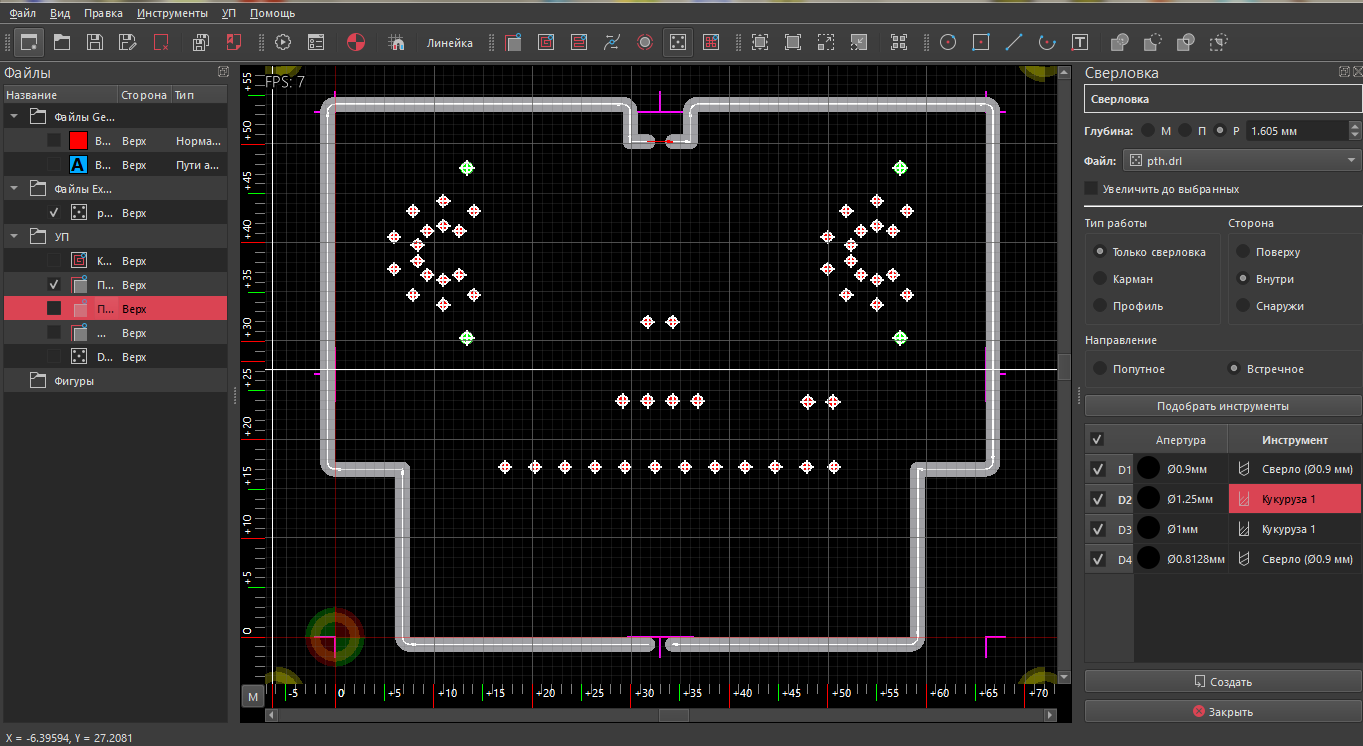Select the raster pocket toolpath icon

[579, 42]
